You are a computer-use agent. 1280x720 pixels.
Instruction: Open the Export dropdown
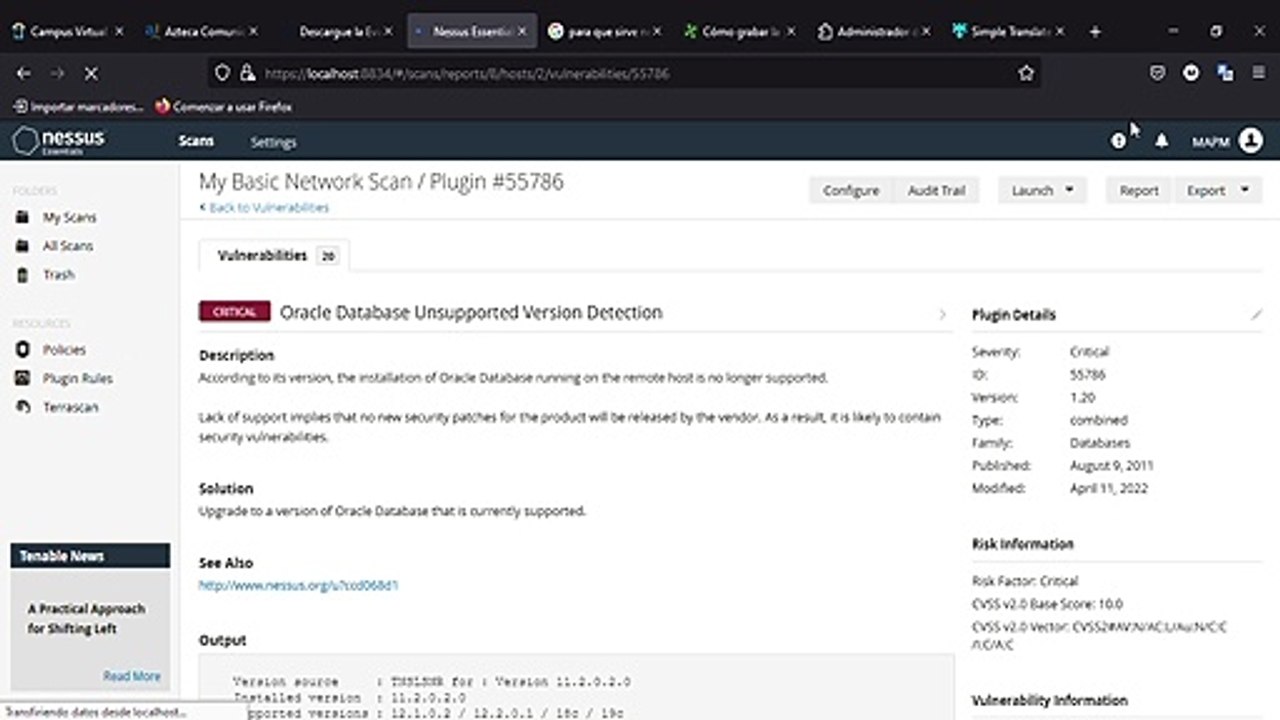[x=1217, y=190]
